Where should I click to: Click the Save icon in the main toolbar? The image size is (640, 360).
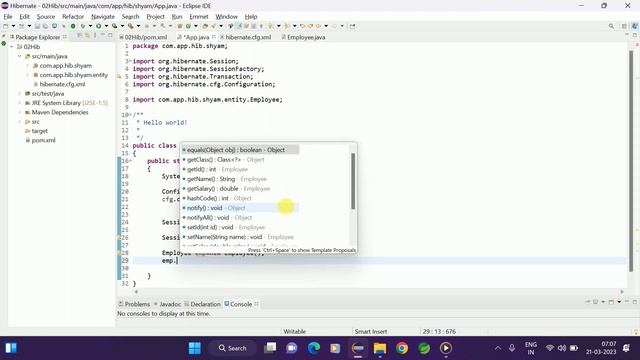click(37, 26)
